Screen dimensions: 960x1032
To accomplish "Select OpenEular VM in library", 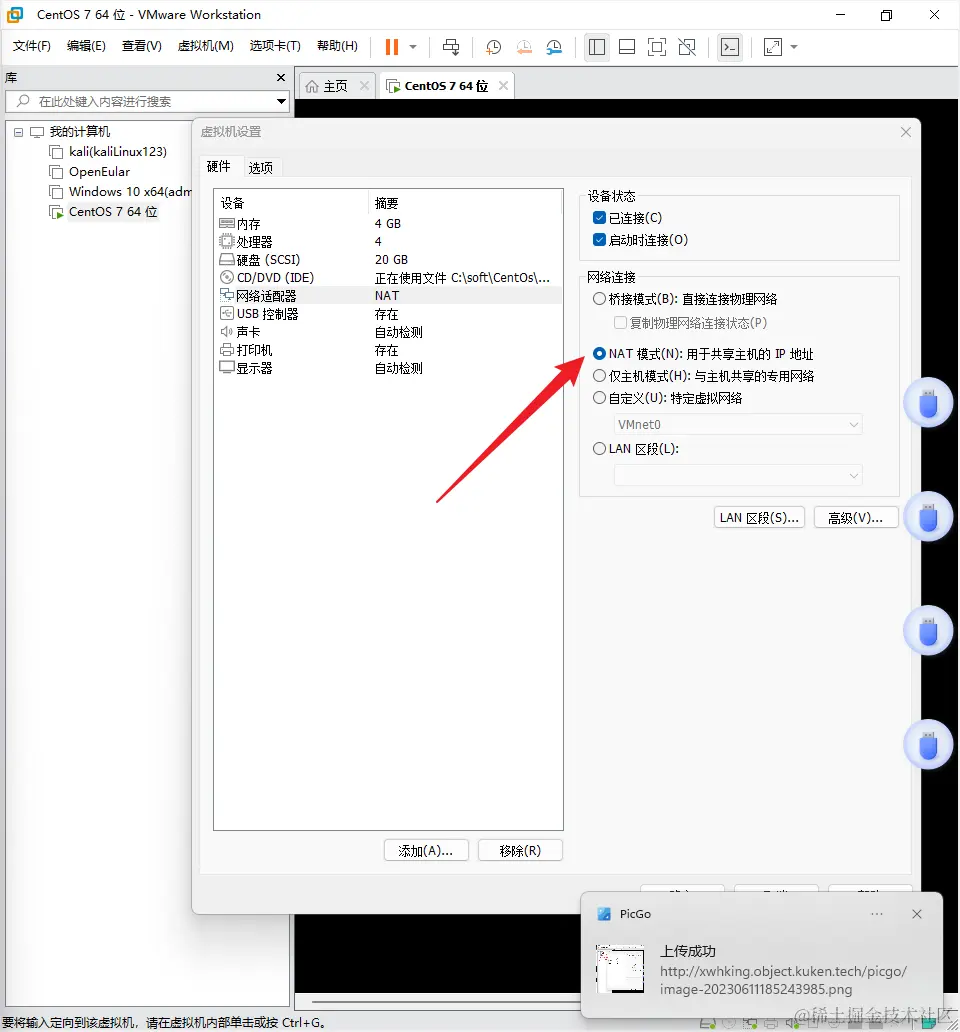I will [x=99, y=172].
